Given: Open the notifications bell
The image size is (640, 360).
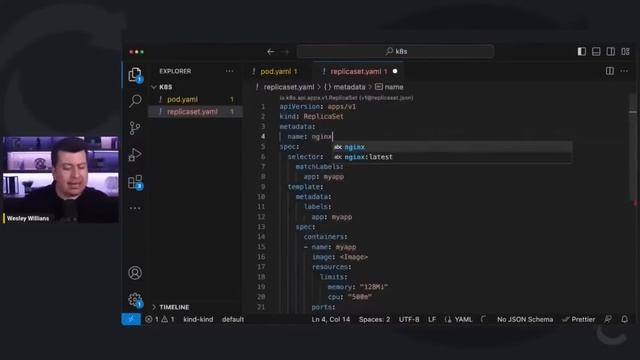Looking at the screenshot, I should pyautogui.click(x=624, y=319).
